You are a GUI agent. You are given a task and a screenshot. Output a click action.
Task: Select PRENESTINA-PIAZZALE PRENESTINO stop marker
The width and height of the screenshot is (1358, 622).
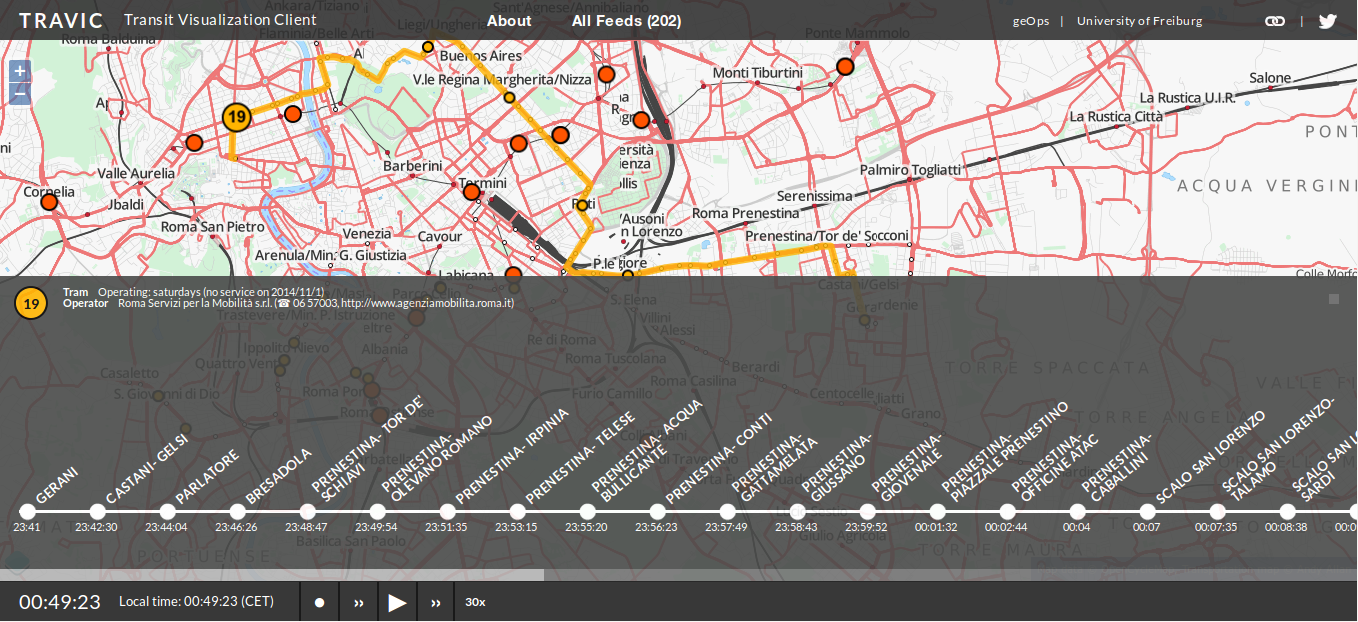937,511
